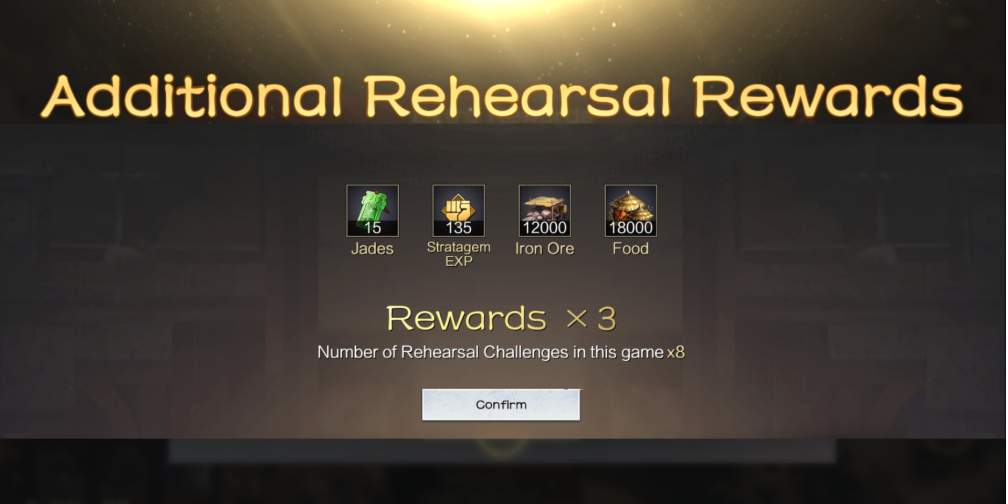Tap the 15 quantity on Jades

(372, 228)
